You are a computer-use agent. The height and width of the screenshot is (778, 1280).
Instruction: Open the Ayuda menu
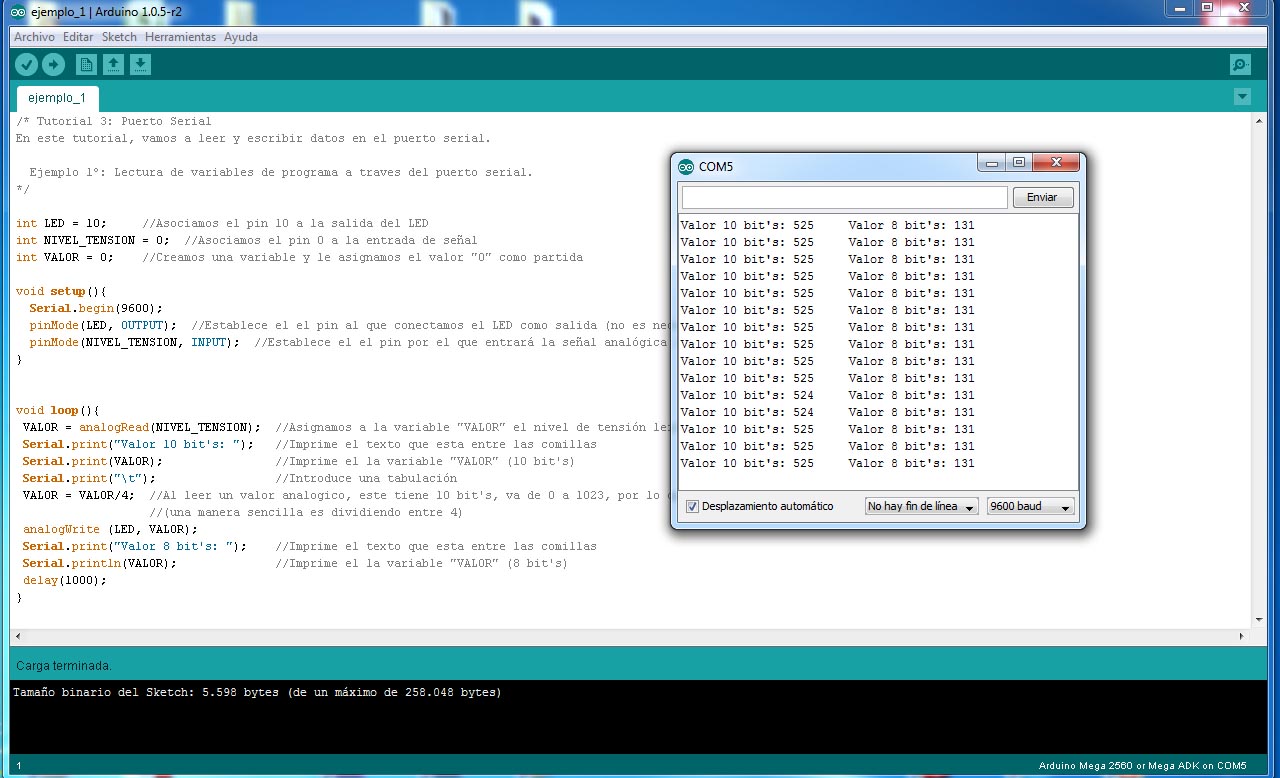[241, 37]
